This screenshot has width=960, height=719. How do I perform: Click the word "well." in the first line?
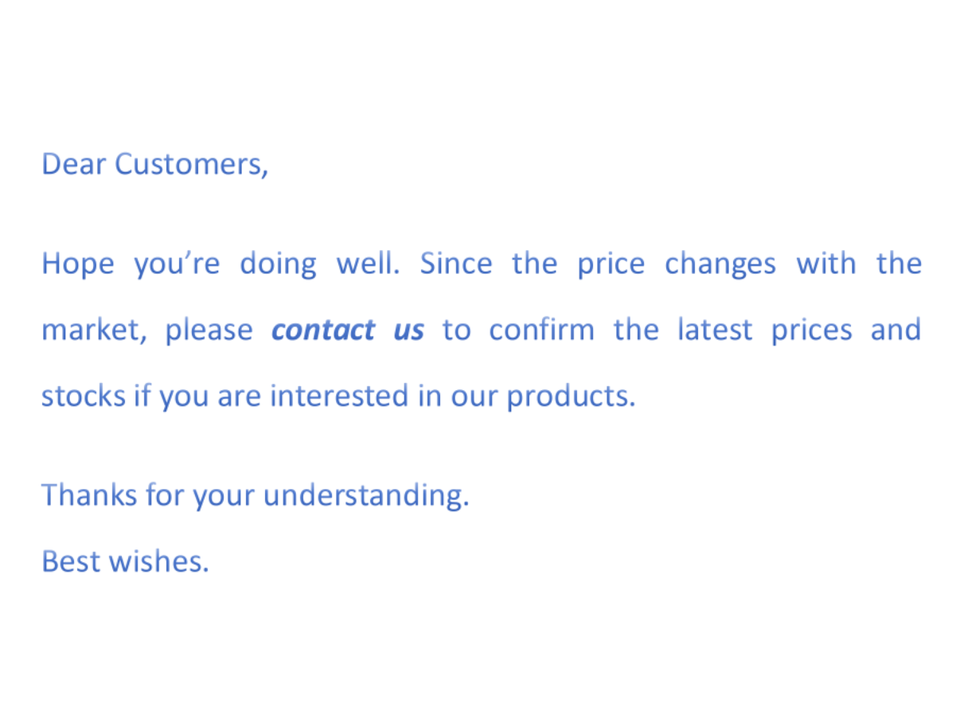tap(369, 265)
